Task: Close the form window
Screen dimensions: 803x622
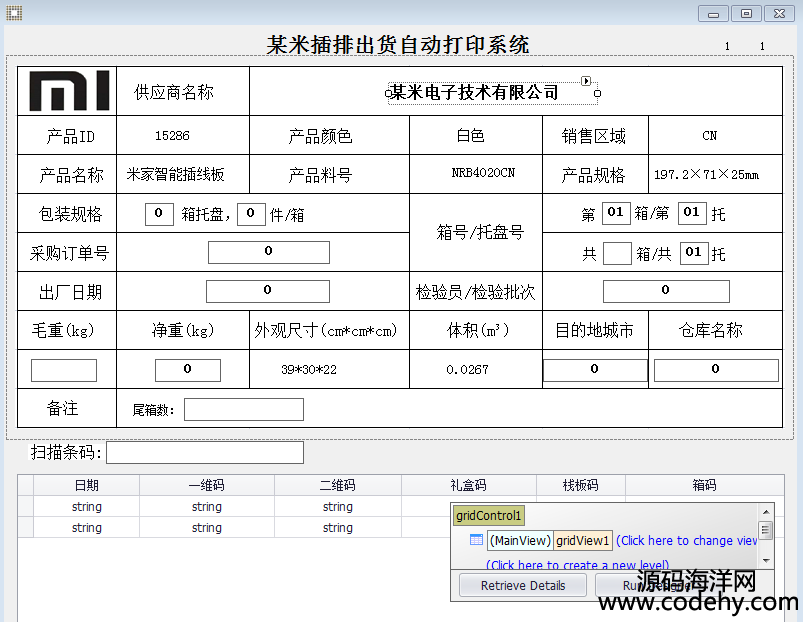Action: [779, 14]
